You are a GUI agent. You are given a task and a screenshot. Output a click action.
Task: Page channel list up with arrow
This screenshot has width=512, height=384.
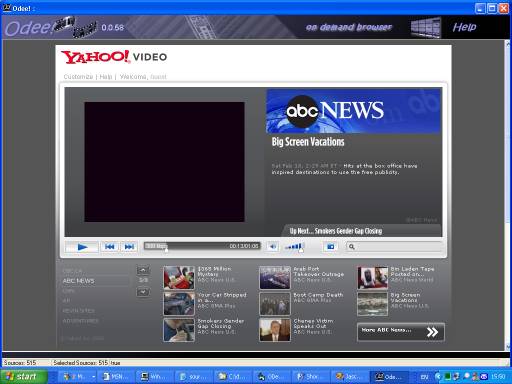click(x=143, y=270)
